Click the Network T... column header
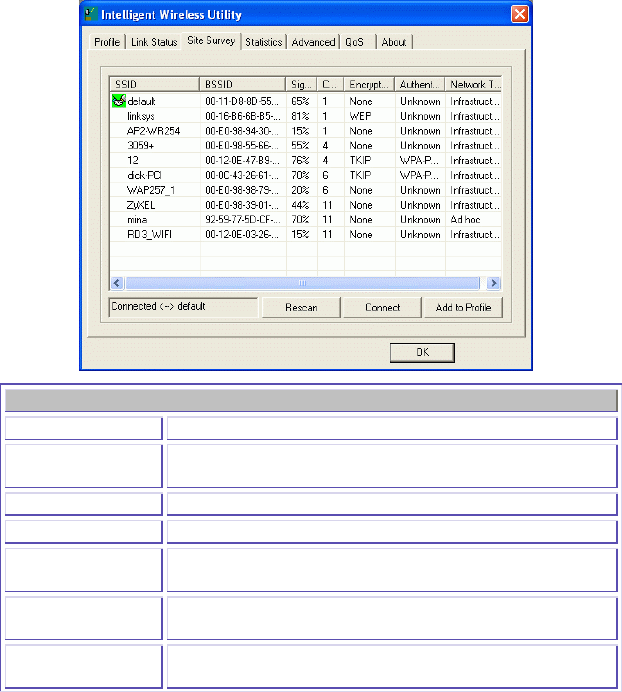The width and height of the screenshot is (622, 692). (473, 84)
